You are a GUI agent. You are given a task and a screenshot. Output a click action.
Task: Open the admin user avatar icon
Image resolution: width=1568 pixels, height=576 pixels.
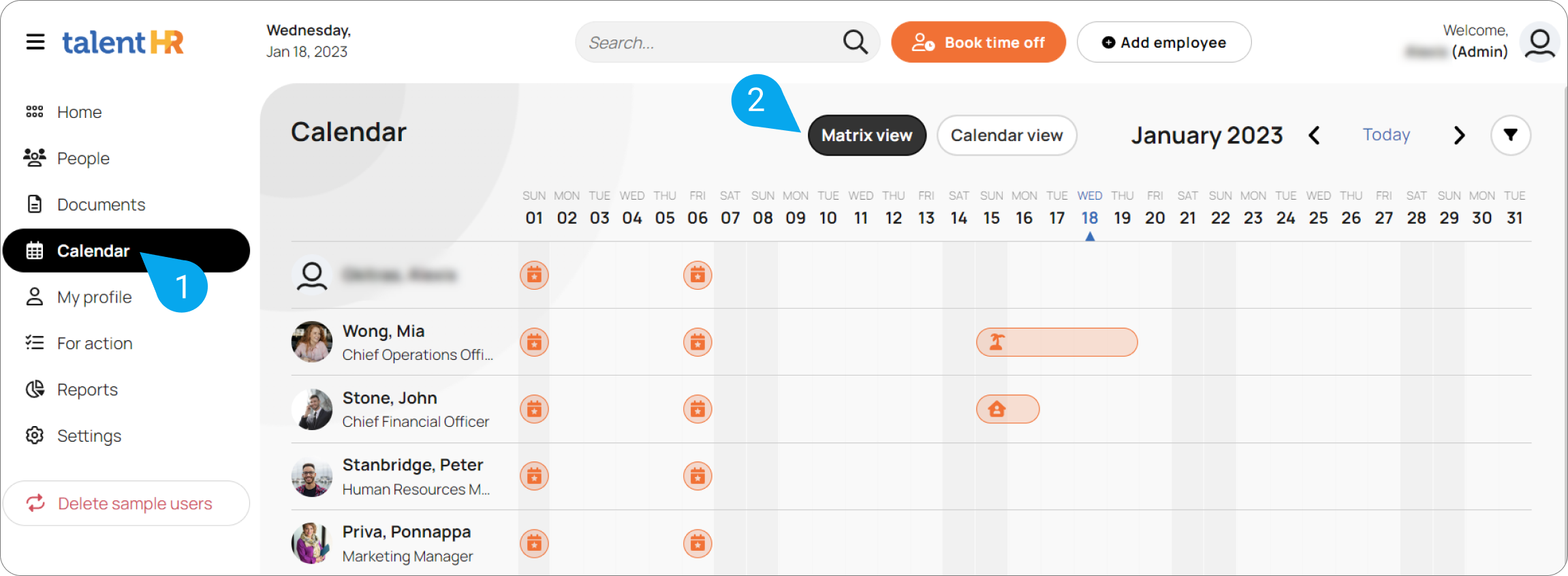click(1539, 42)
